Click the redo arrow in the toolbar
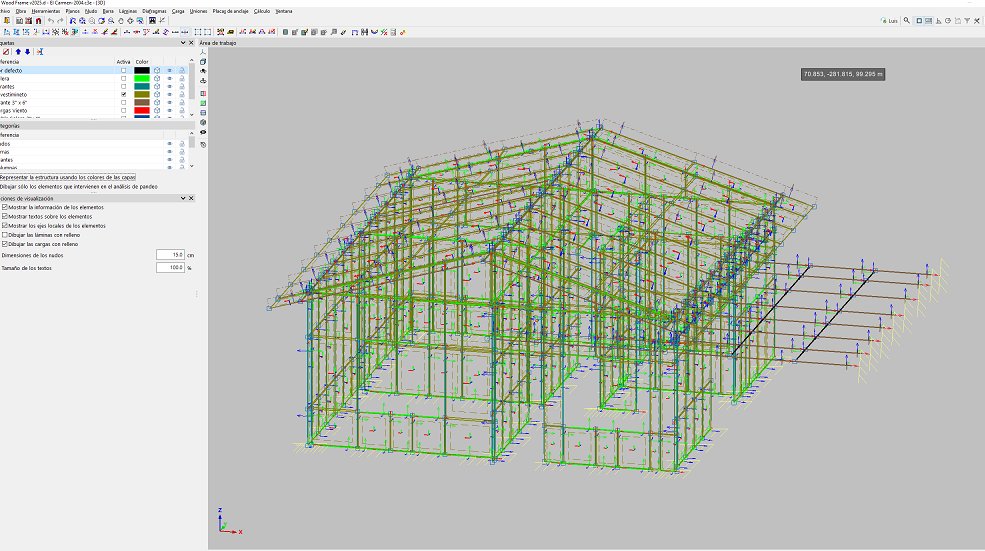The image size is (985, 551). 61,20
